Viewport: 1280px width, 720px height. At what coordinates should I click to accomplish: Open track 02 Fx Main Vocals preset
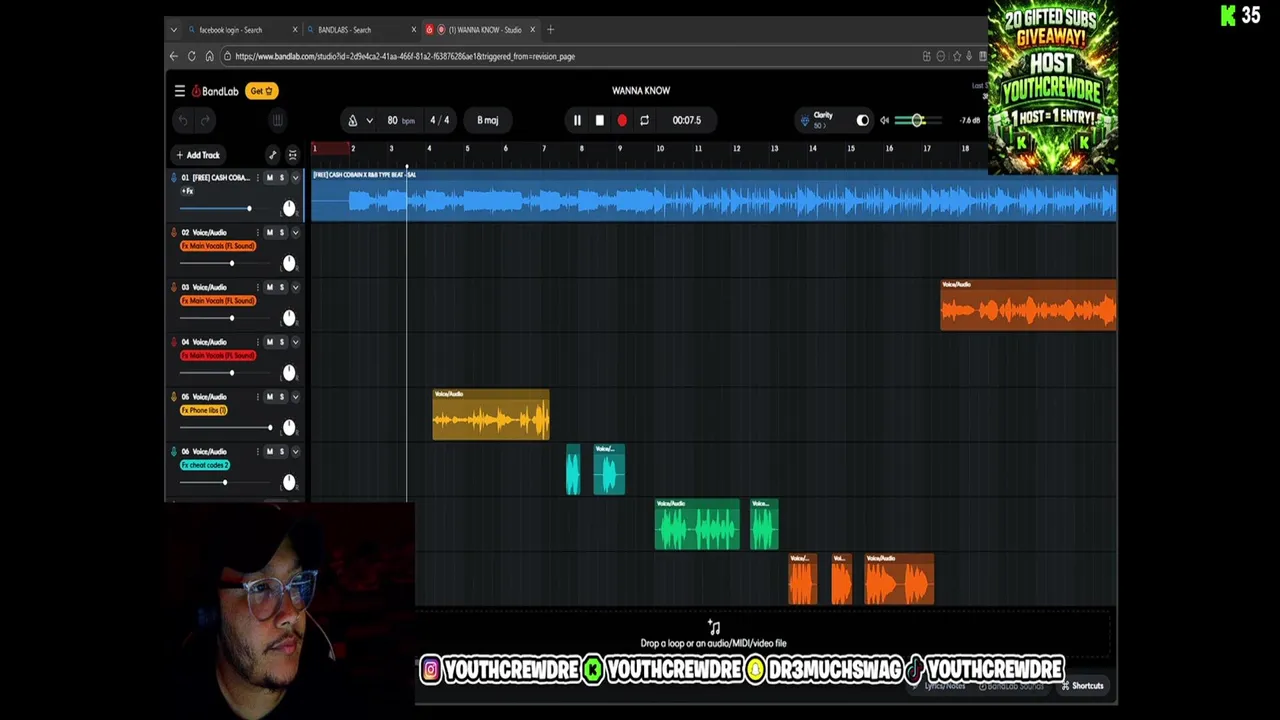218,246
